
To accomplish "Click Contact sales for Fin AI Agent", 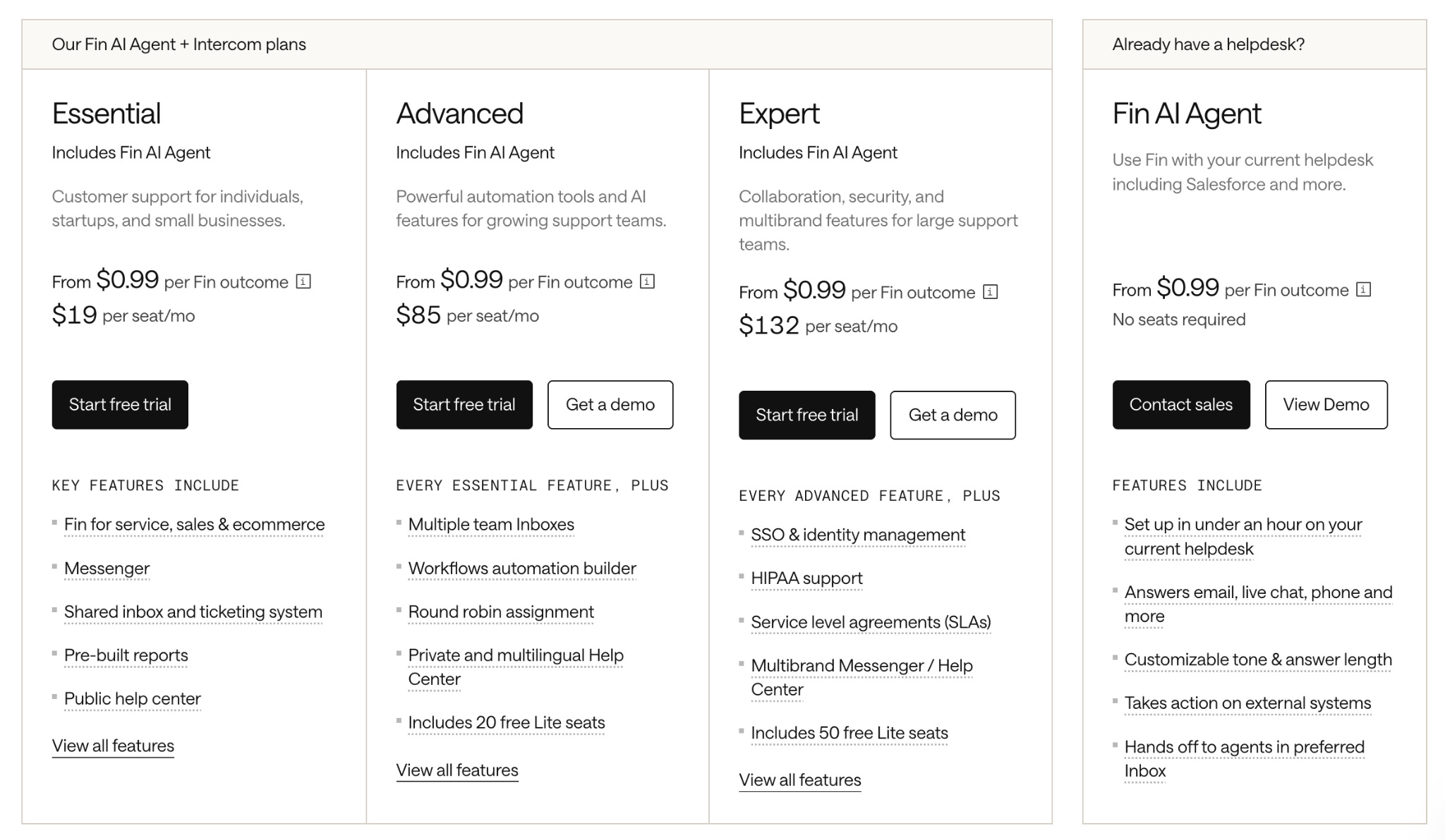I will pyautogui.click(x=1181, y=405).
